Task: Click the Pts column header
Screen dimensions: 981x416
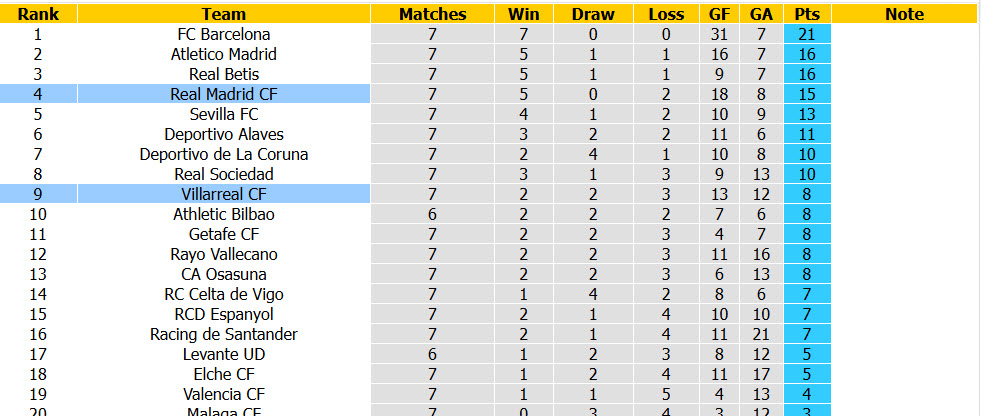Action: [807, 14]
